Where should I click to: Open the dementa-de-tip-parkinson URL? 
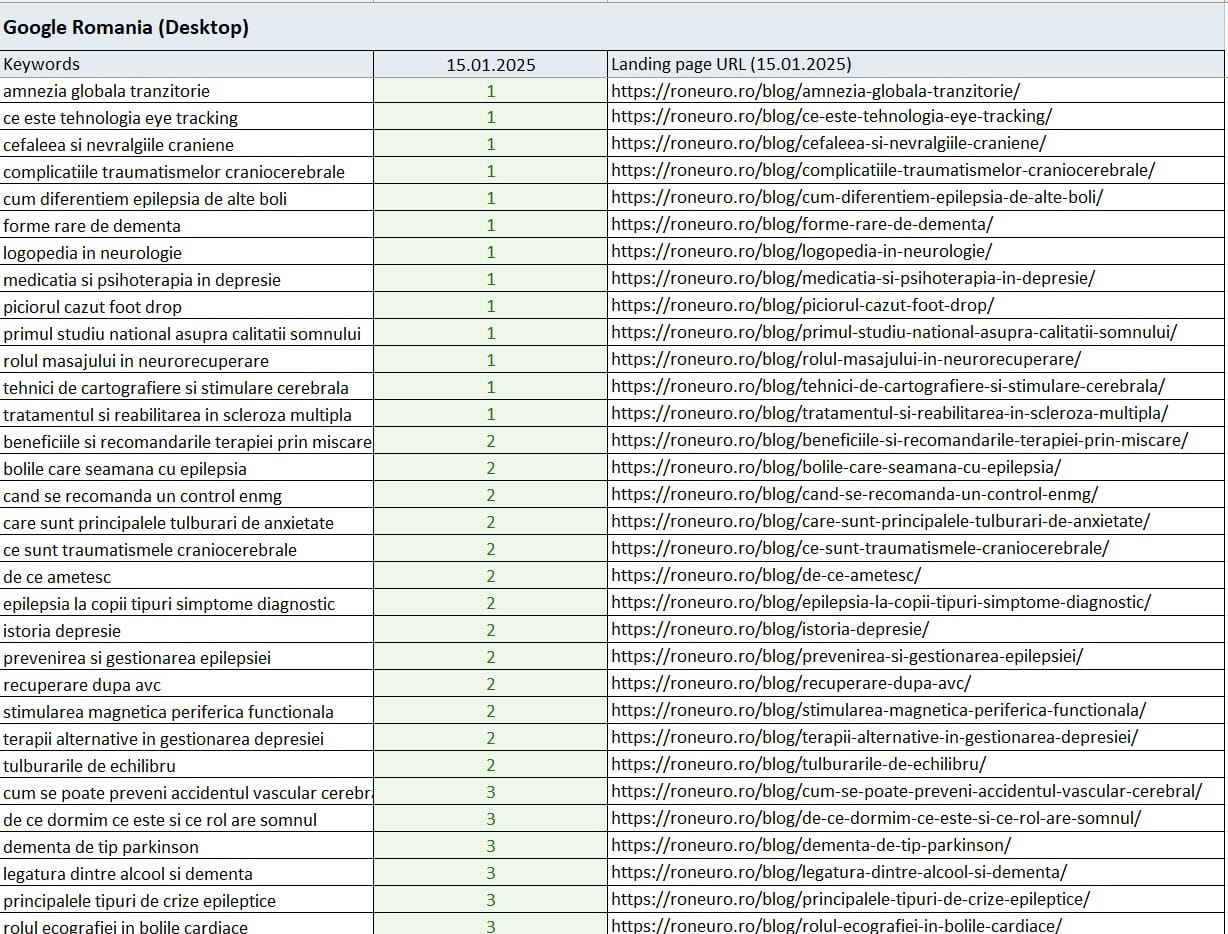pos(811,845)
